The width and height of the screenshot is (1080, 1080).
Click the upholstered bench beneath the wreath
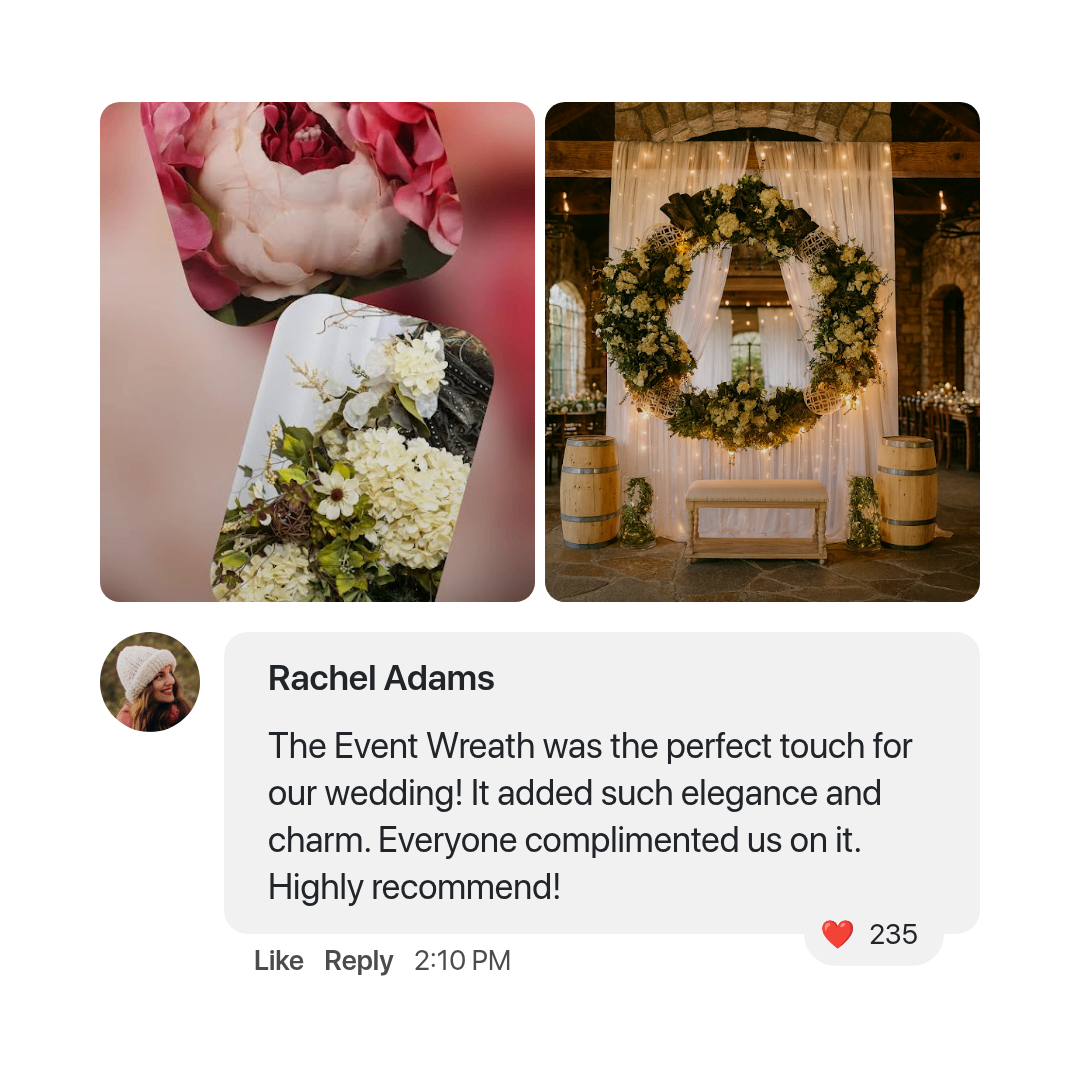coord(756,520)
